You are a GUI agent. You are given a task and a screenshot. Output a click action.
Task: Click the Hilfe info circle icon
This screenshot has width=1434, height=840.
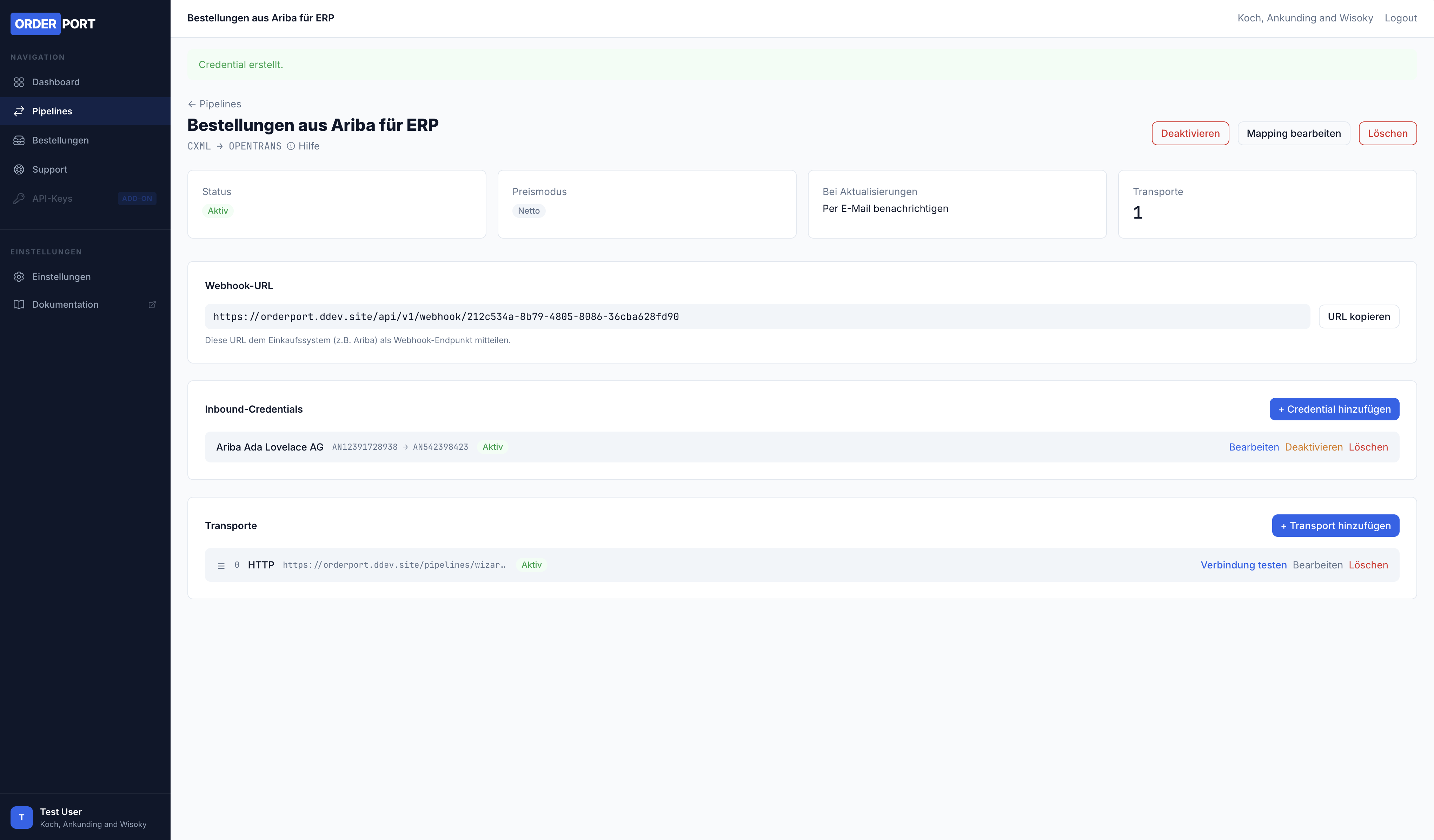291,146
